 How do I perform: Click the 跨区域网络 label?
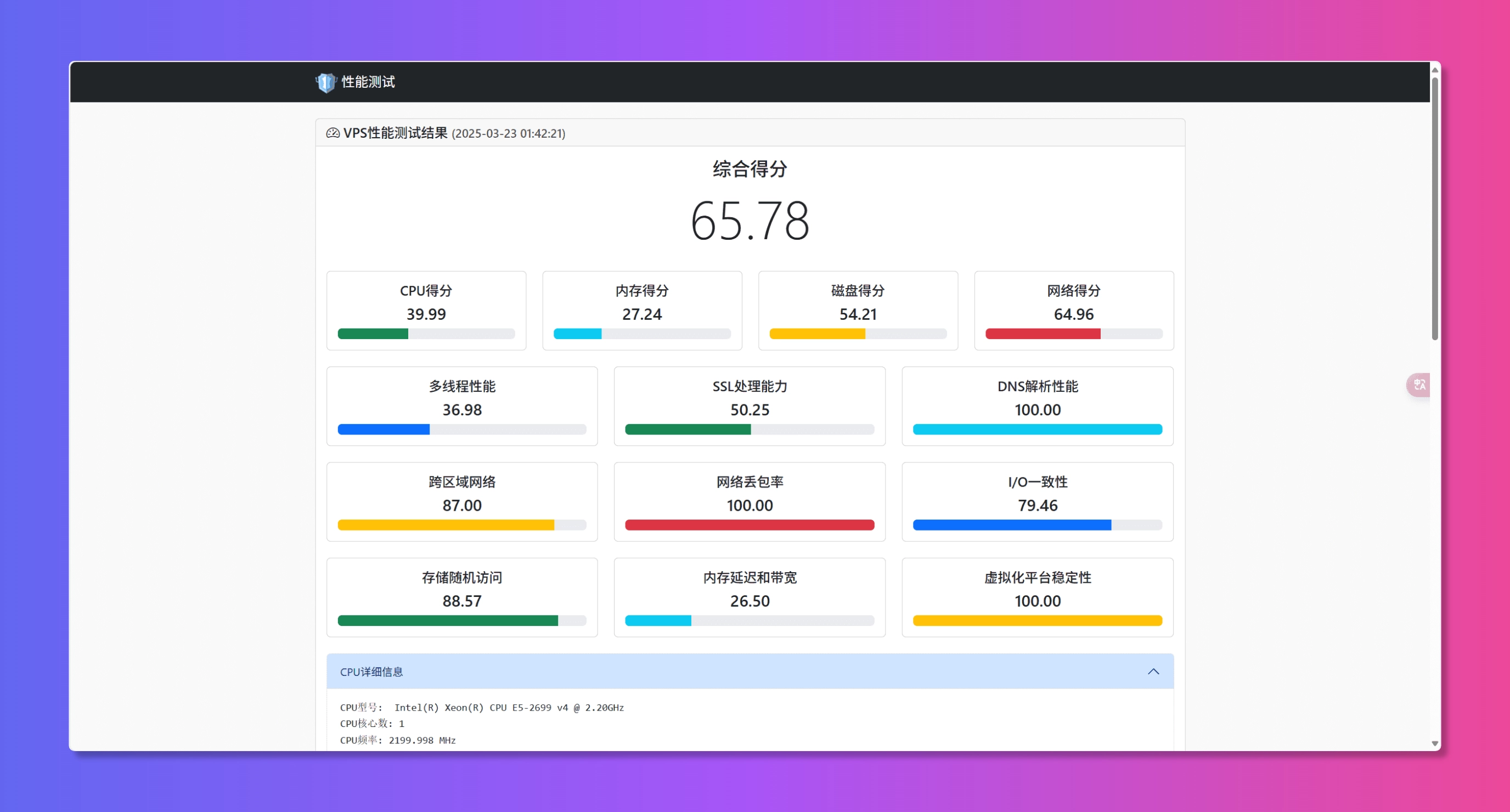click(462, 482)
